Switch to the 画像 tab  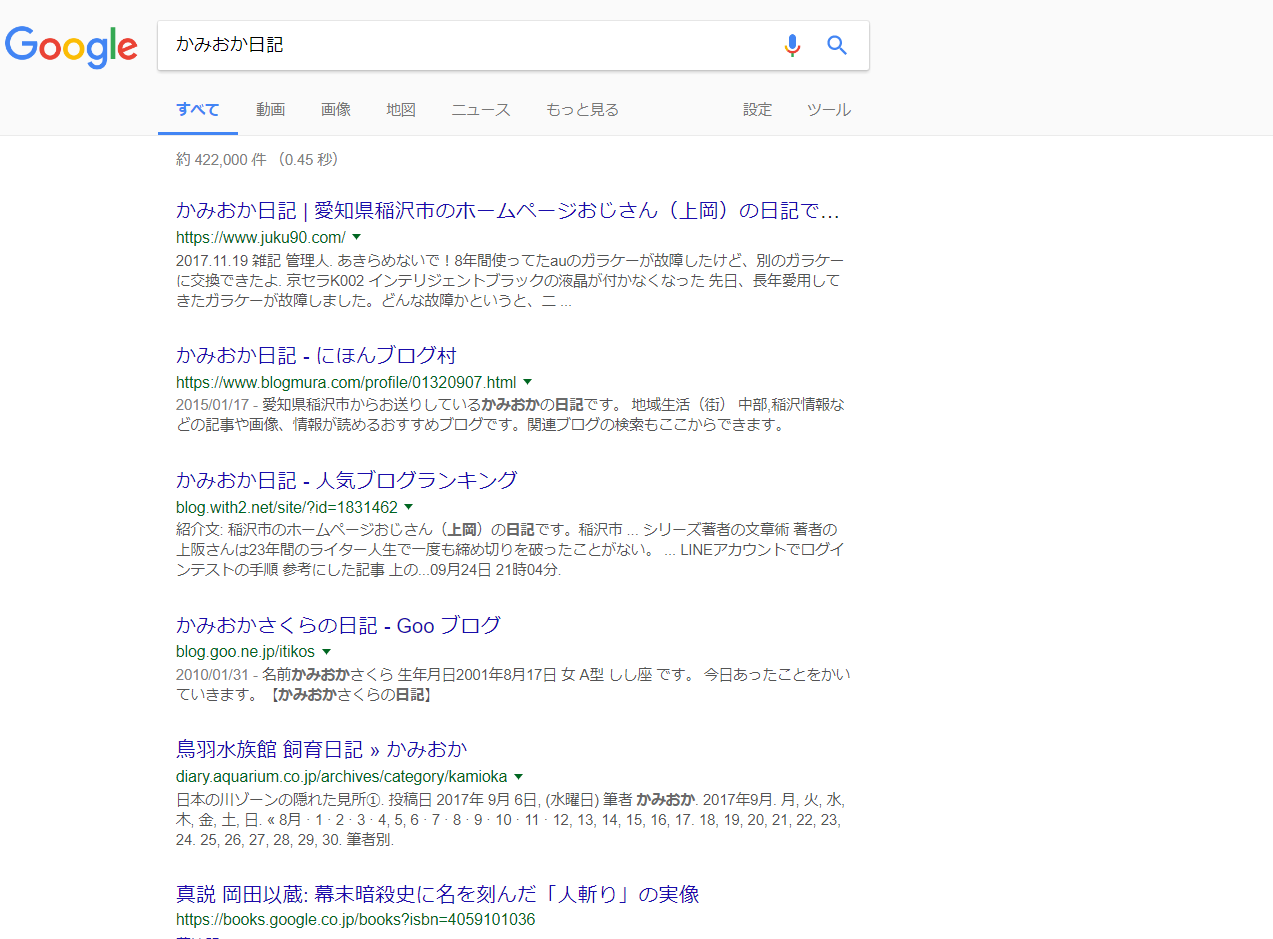(336, 110)
